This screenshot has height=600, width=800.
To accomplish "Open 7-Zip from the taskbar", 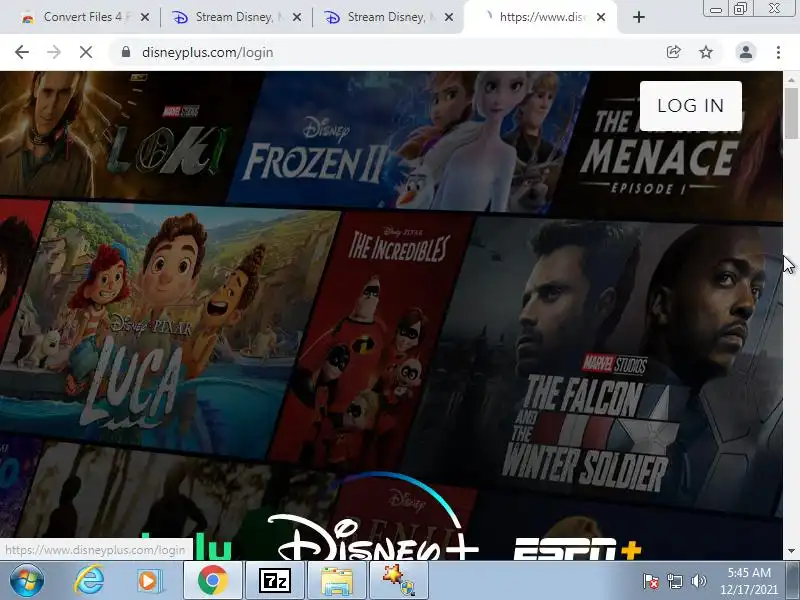I will coord(275,581).
